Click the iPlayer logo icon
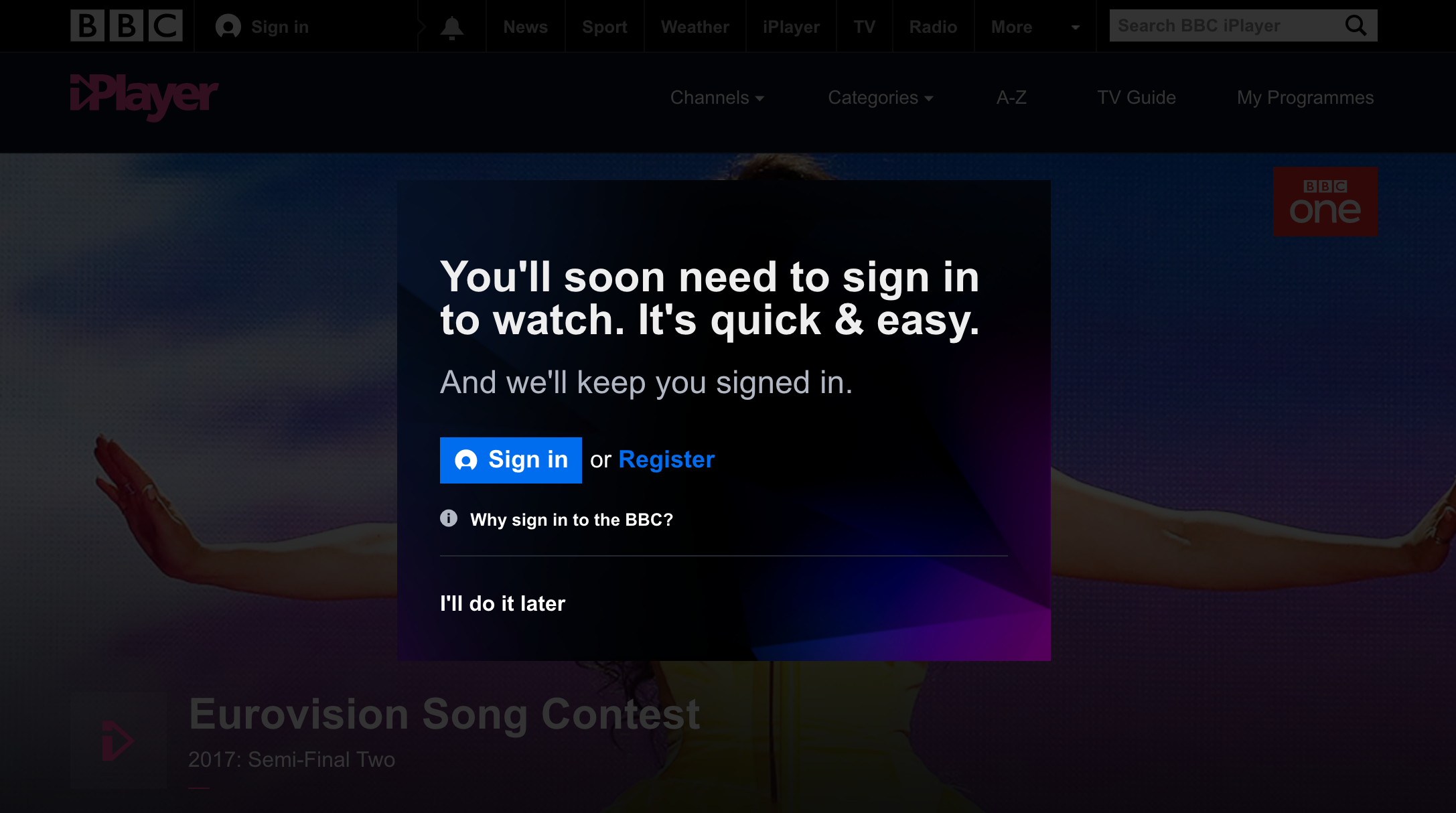 click(145, 97)
